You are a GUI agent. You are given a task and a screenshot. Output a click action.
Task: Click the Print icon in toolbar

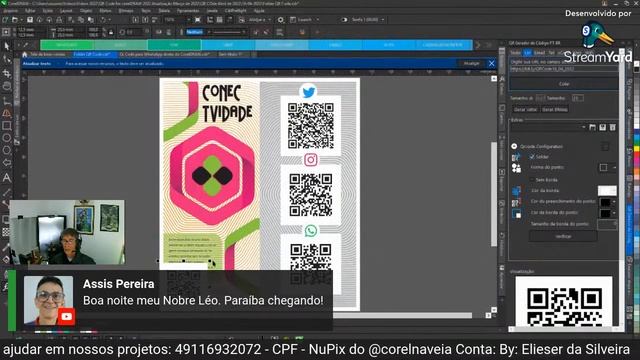(x=59, y=20)
